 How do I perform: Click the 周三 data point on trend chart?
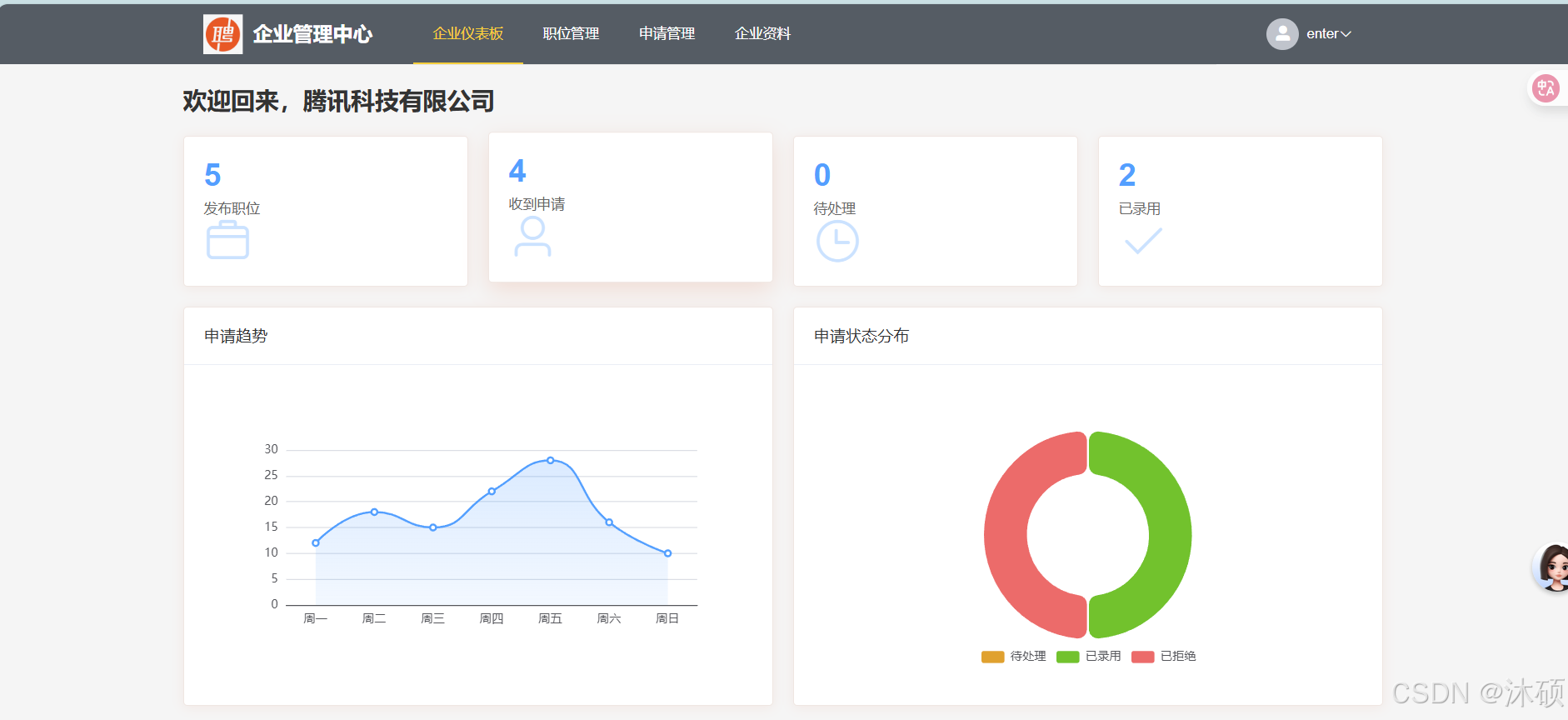(x=433, y=527)
